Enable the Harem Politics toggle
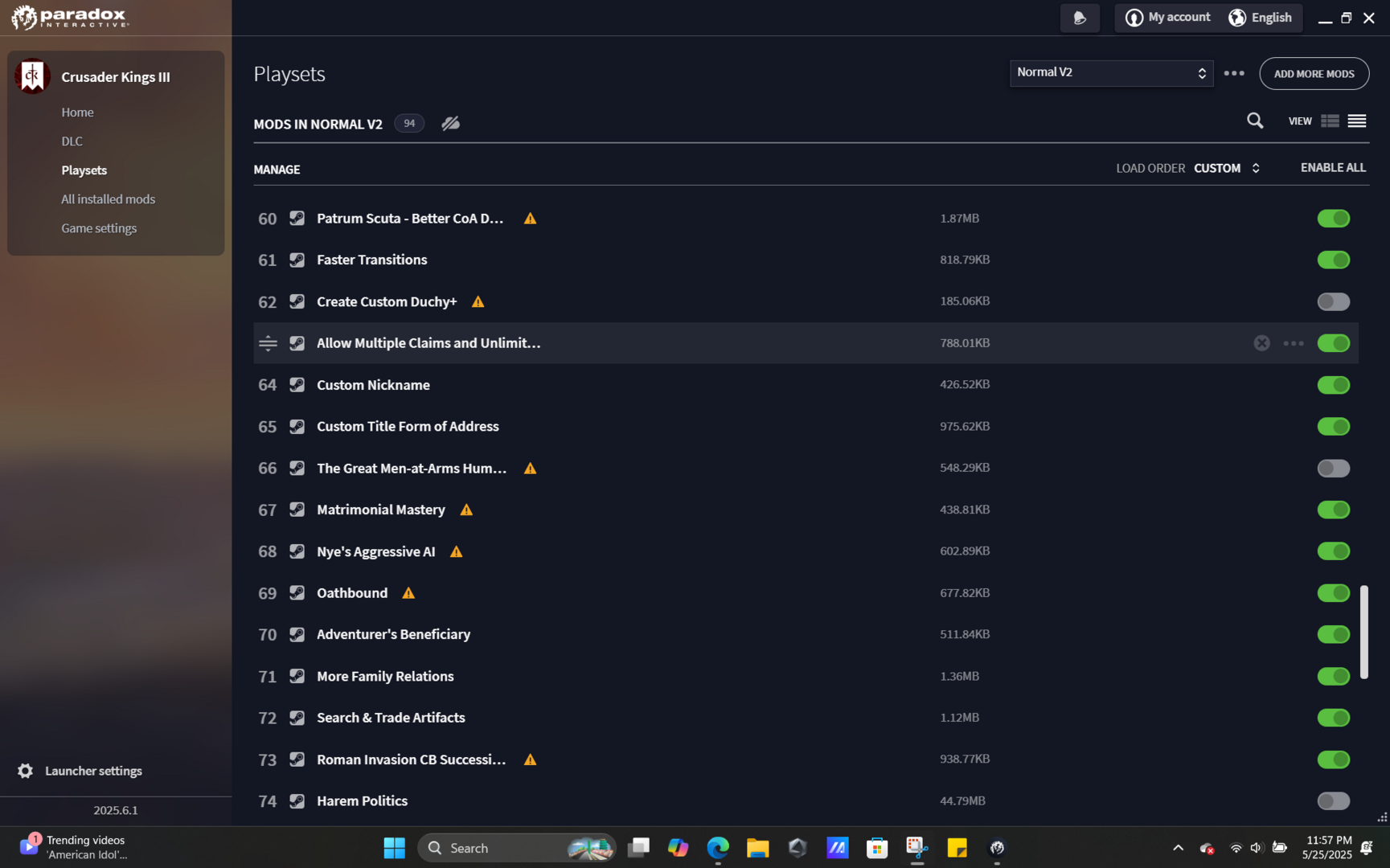The height and width of the screenshot is (868, 1390). point(1333,801)
